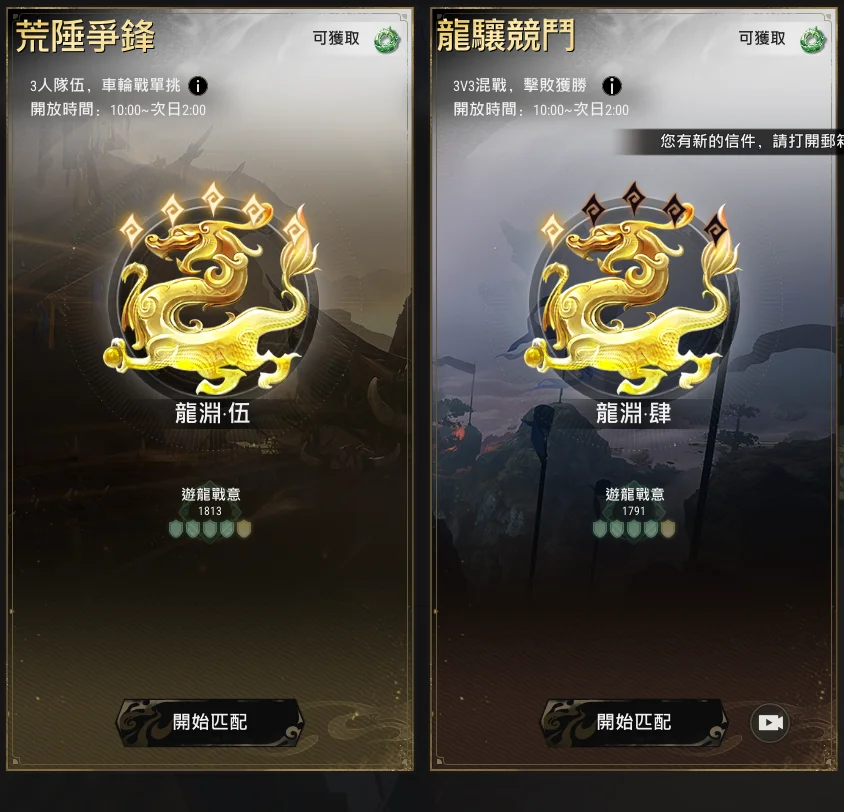Viewport: 844px width, 812px height.
Task: Click the 可獲取 label in 荒陲爭鋒 panel
Action: [336, 38]
